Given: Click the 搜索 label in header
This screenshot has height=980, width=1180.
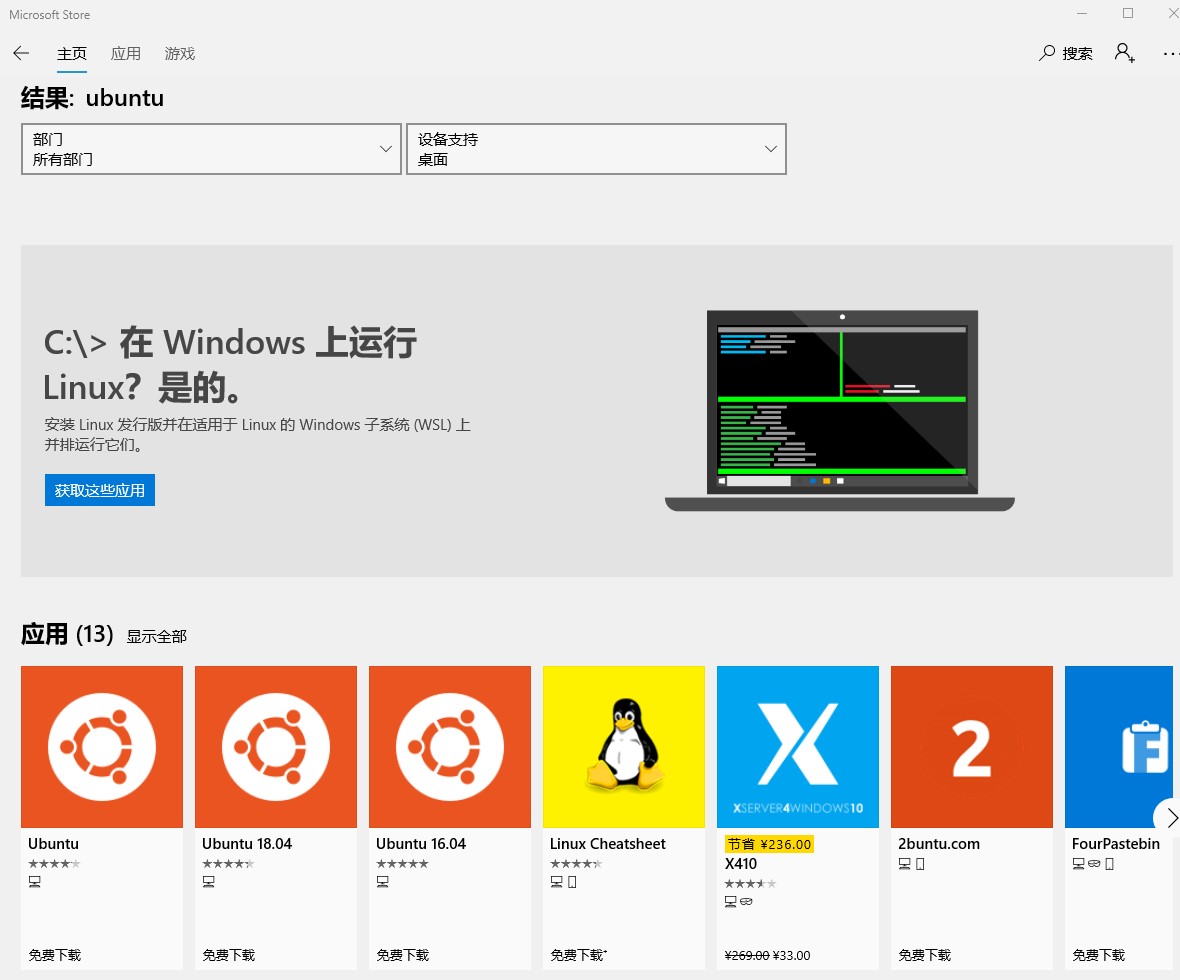Looking at the screenshot, I should [x=1077, y=53].
